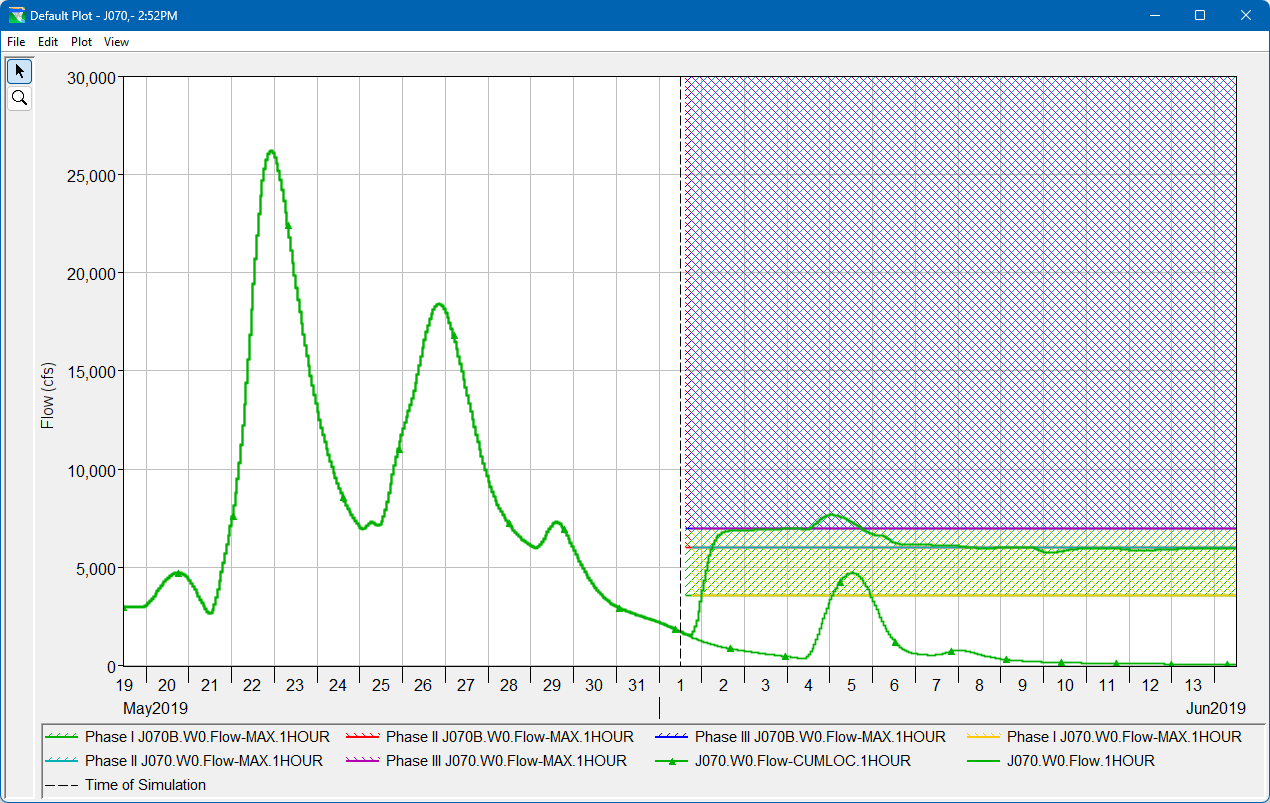Click the yellow line swatch for Phase I J070
This screenshot has width=1270, height=803.
point(983,737)
